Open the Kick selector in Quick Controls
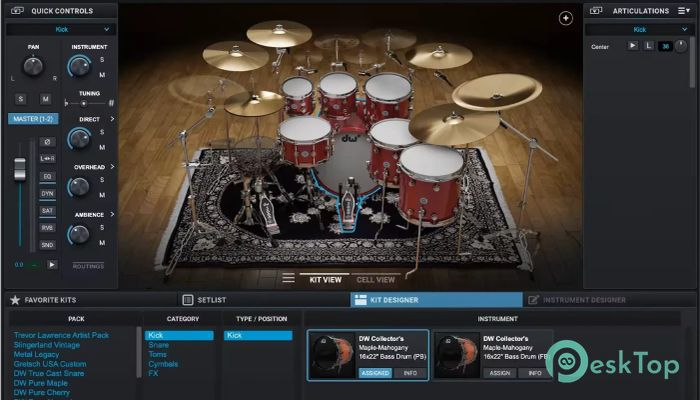 tap(62, 29)
